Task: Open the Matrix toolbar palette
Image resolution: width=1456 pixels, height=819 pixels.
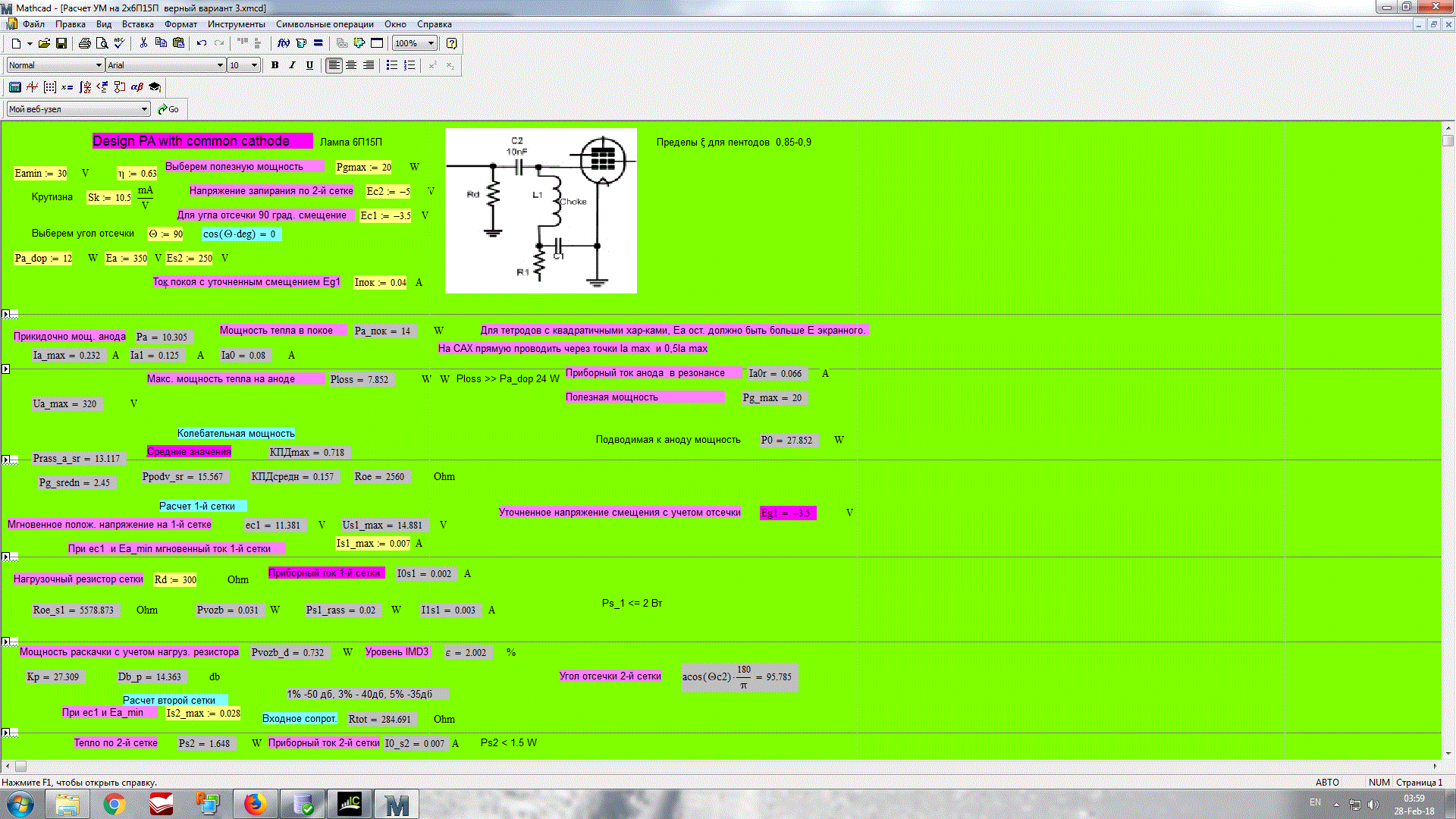Action: (49, 87)
